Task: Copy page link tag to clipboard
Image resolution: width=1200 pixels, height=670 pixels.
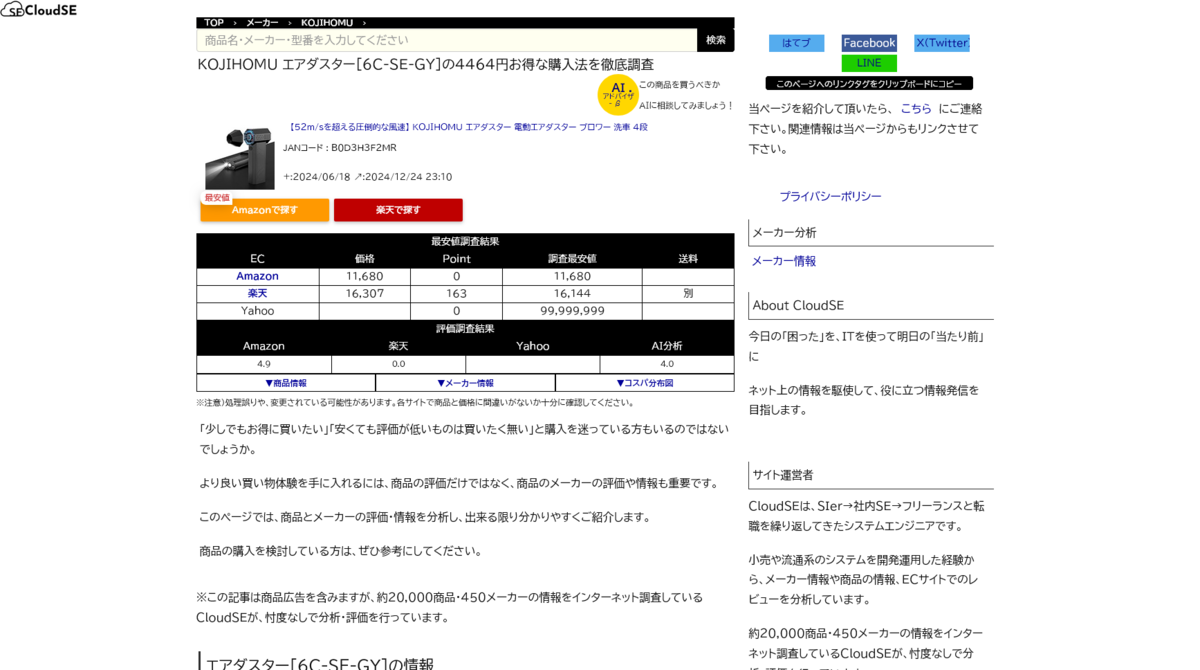Action: tap(869, 84)
